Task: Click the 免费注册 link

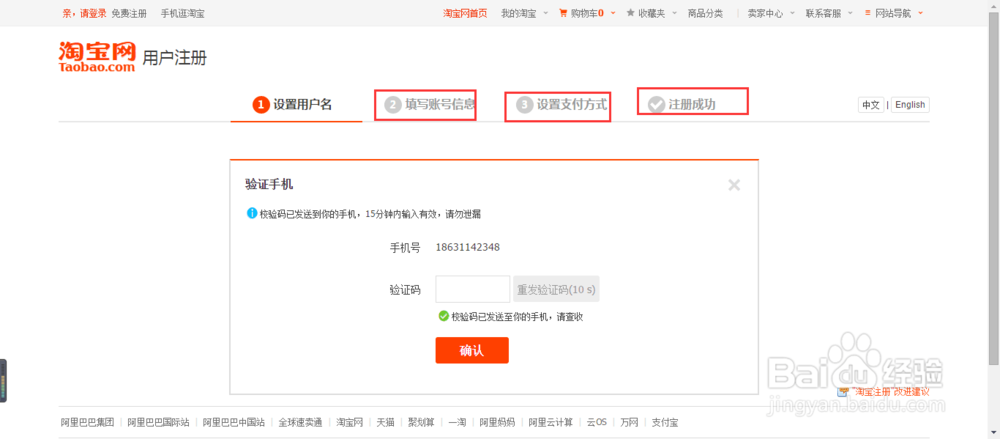Action: pyautogui.click(x=129, y=13)
